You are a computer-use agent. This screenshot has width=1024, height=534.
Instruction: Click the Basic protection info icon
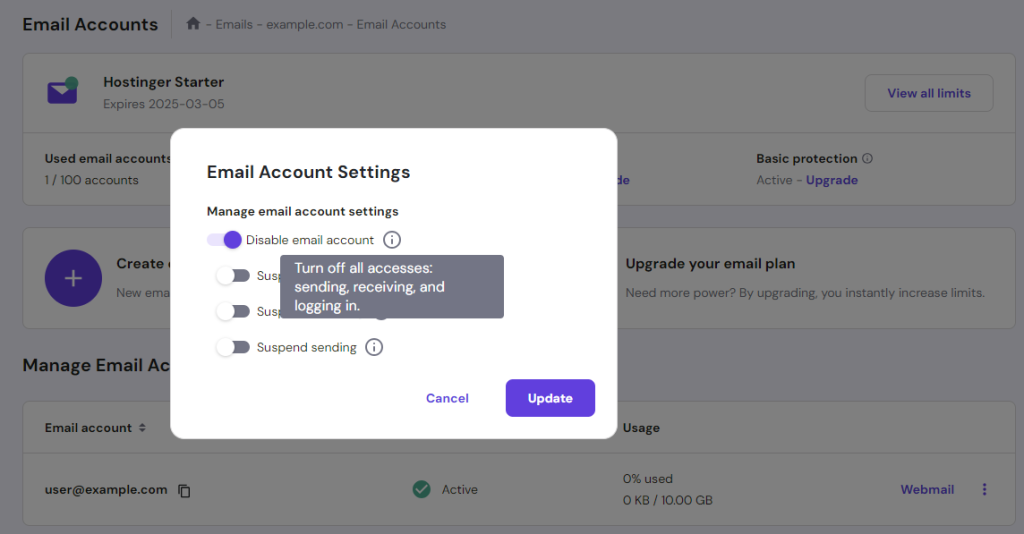(x=867, y=159)
